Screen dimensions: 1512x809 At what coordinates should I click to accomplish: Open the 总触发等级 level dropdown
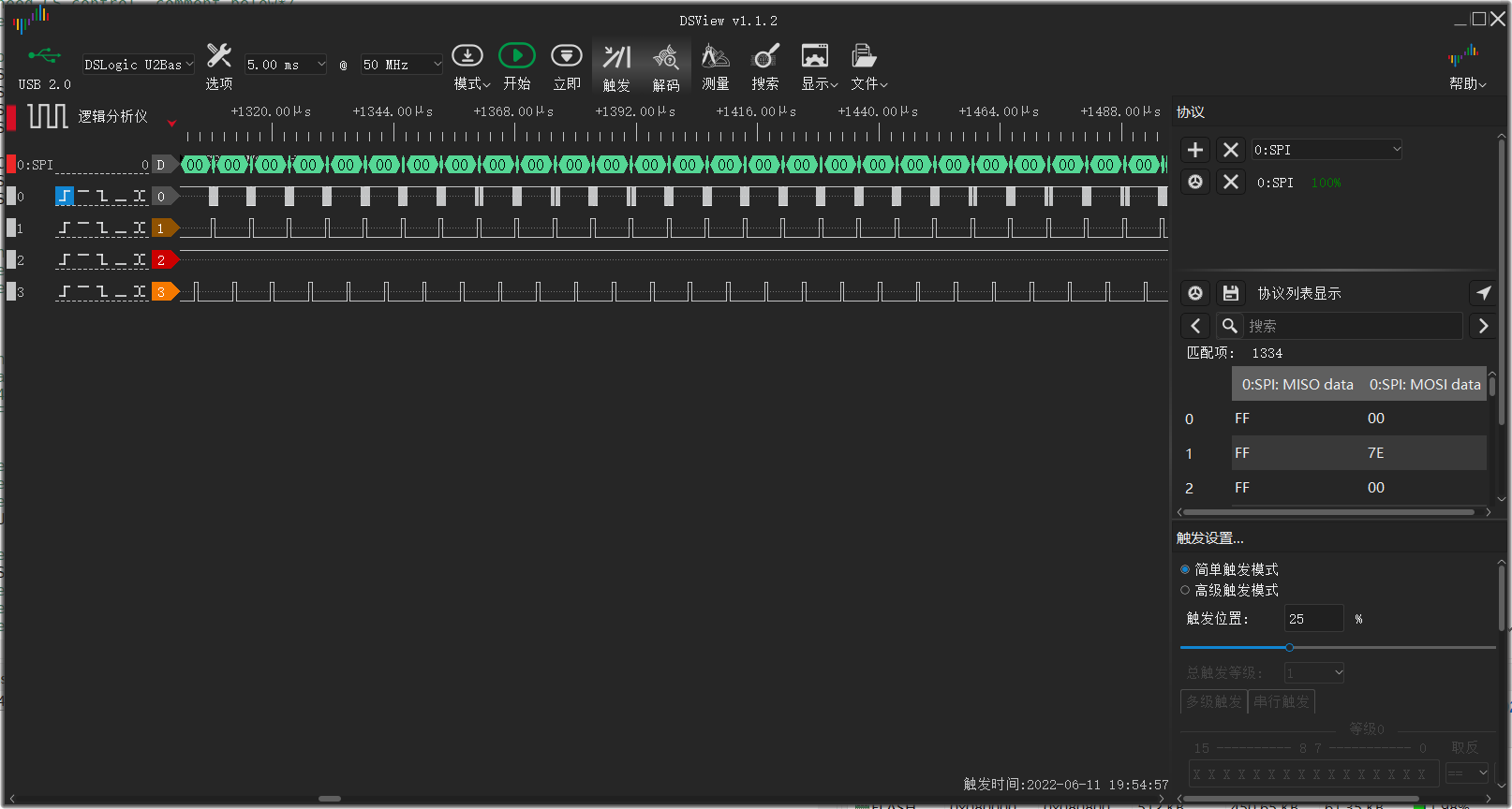[x=1314, y=672]
